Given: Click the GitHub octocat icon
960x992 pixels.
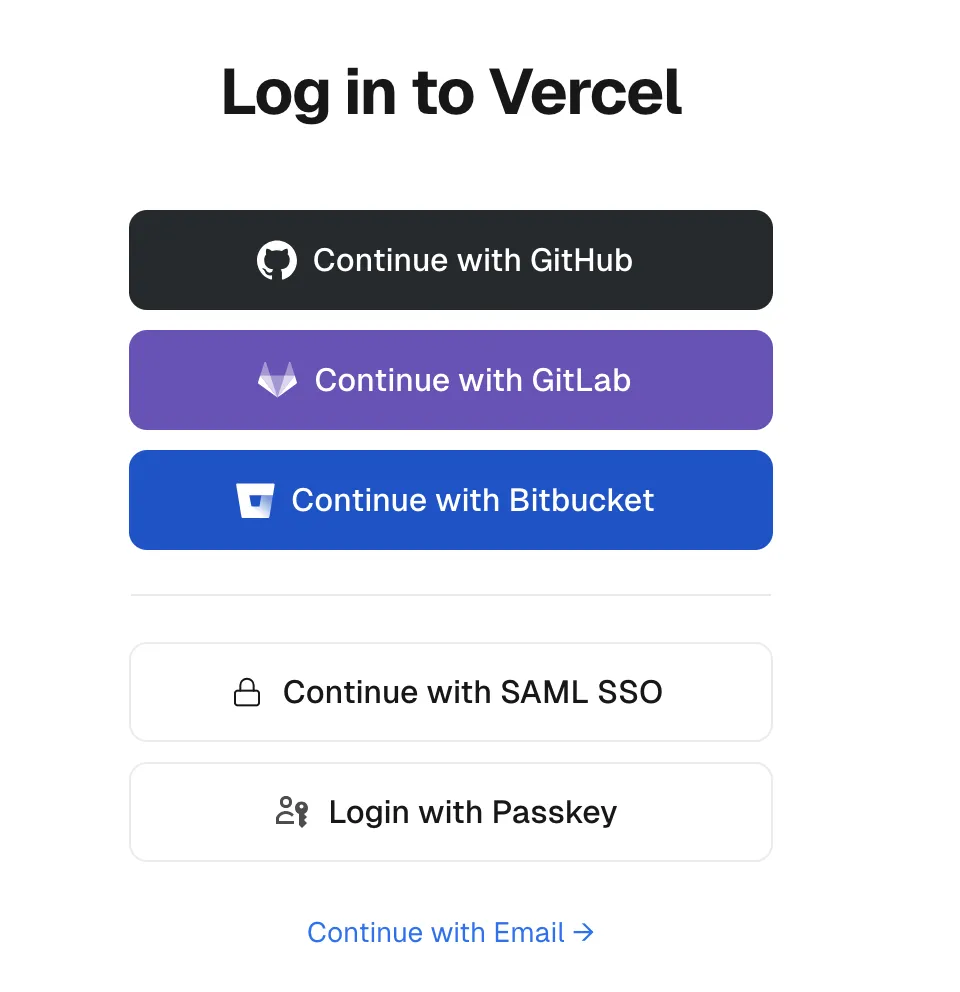Looking at the screenshot, I should click(x=277, y=261).
